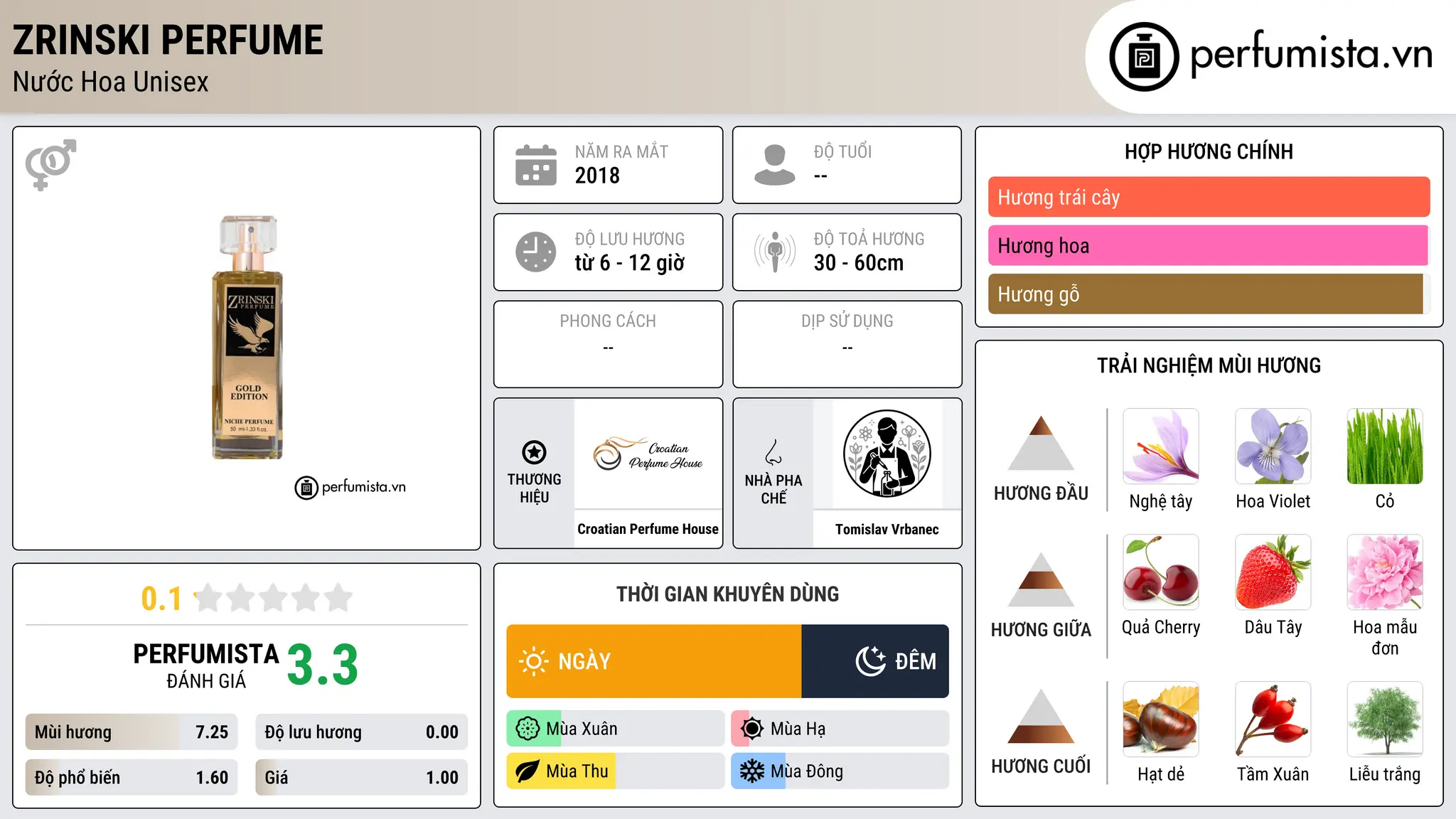Click the 0.1 user rating number
The image size is (1456, 819).
tap(161, 599)
